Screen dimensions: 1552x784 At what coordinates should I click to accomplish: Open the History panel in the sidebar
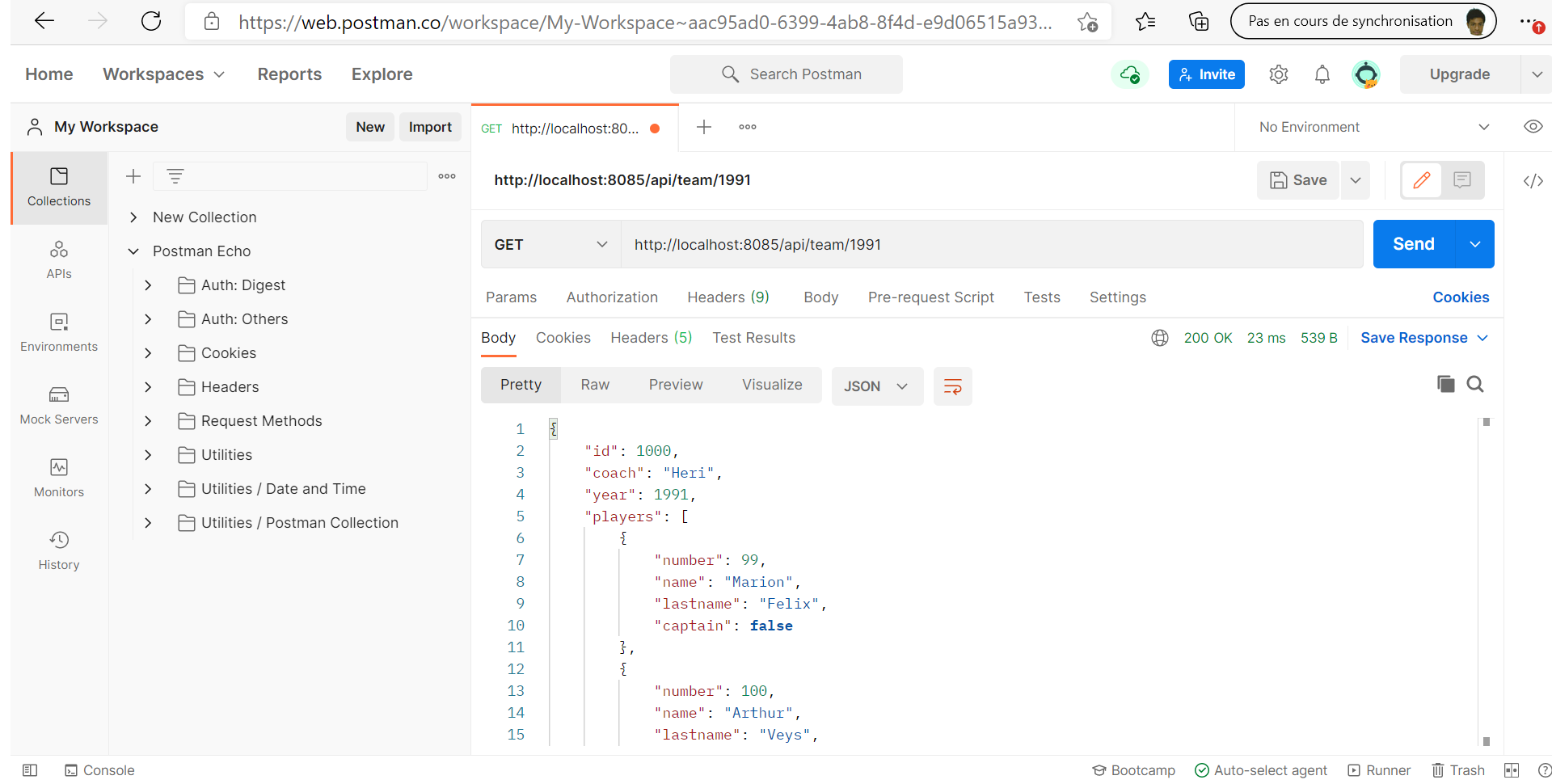(x=58, y=550)
